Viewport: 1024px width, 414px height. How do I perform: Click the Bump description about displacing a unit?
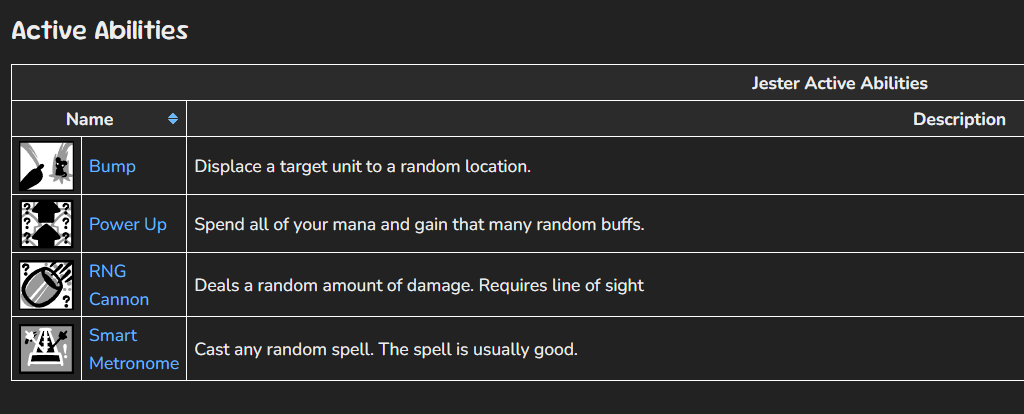point(362,166)
